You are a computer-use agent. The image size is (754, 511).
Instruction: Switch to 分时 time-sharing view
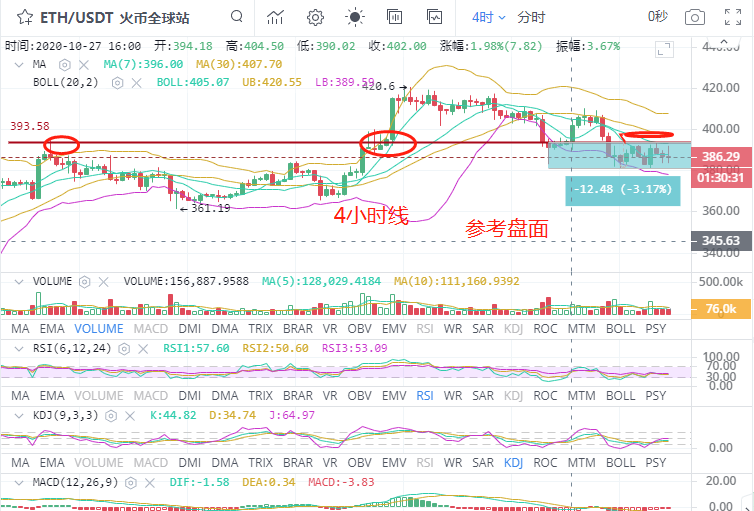click(531, 18)
